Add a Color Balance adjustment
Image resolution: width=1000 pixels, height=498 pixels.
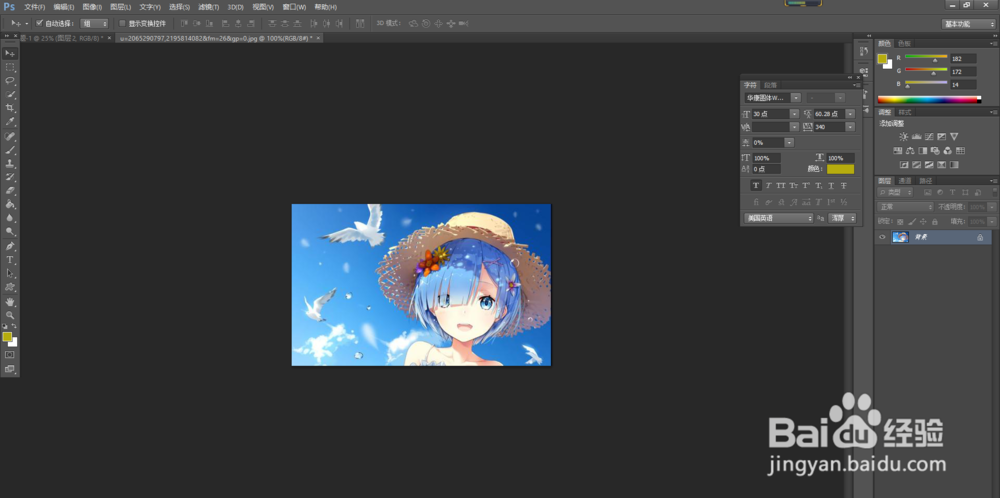click(x=910, y=151)
